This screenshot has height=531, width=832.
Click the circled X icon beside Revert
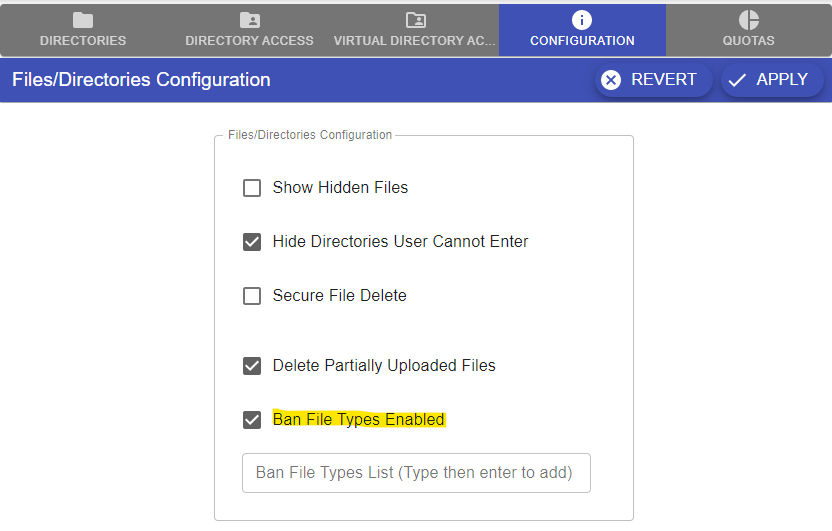(611, 80)
